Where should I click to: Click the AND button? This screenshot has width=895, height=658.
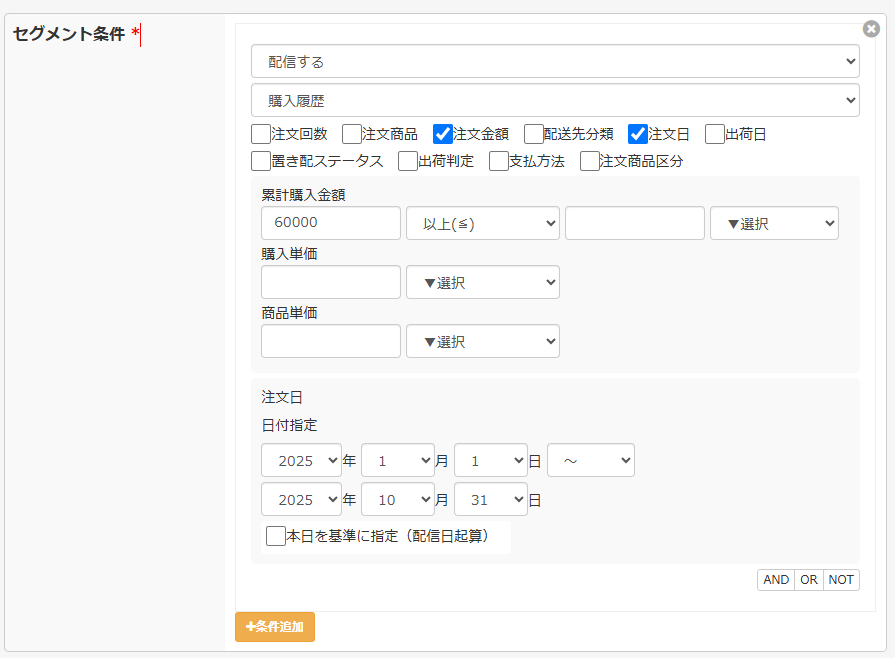point(776,580)
